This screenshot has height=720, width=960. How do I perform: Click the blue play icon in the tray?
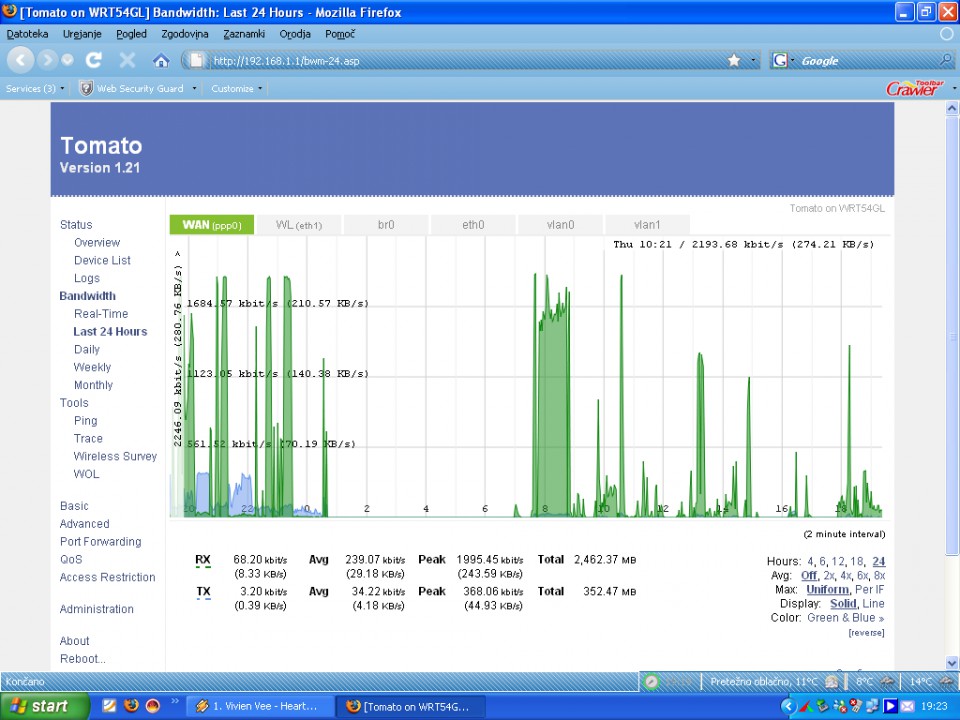[x=890, y=707]
